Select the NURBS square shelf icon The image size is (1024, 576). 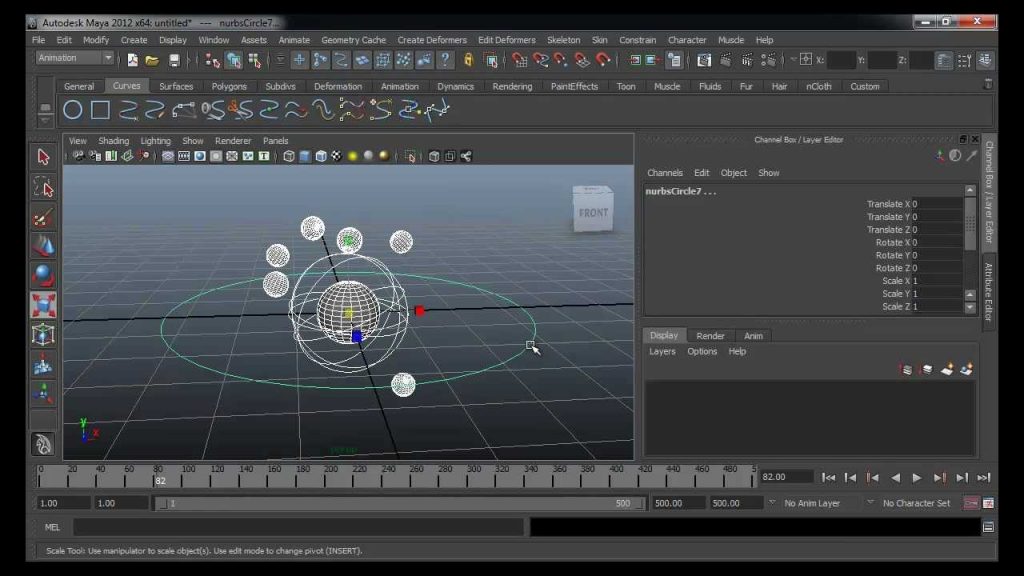pos(100,110)
